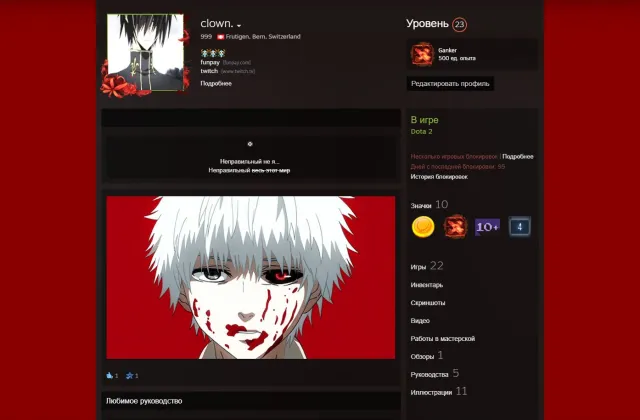This screenshot has height=420, width=640.
Task: Open Работы в мастерской link
Action: (x=442, y=339)
